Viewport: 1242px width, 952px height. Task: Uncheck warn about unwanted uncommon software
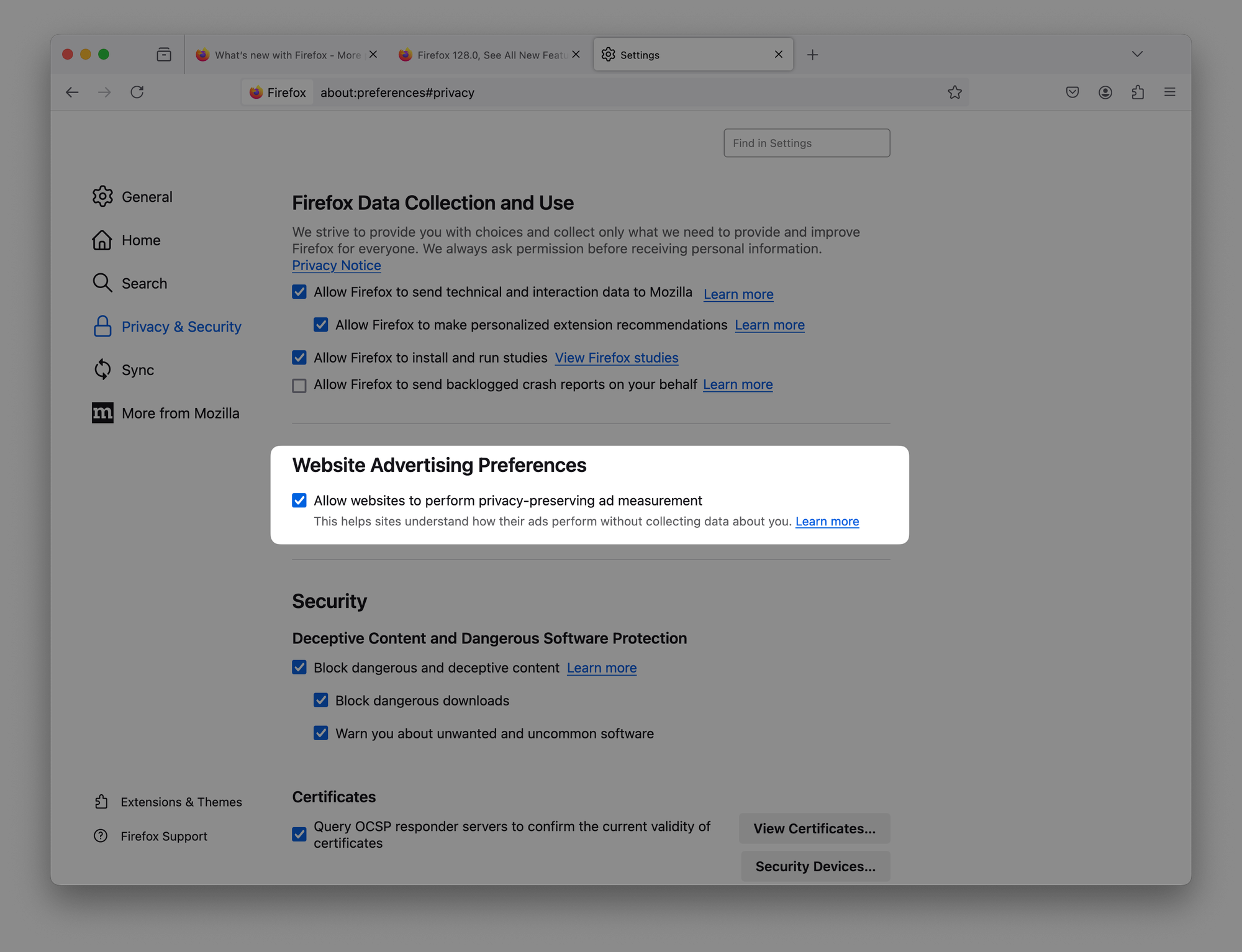pos(321,733)
